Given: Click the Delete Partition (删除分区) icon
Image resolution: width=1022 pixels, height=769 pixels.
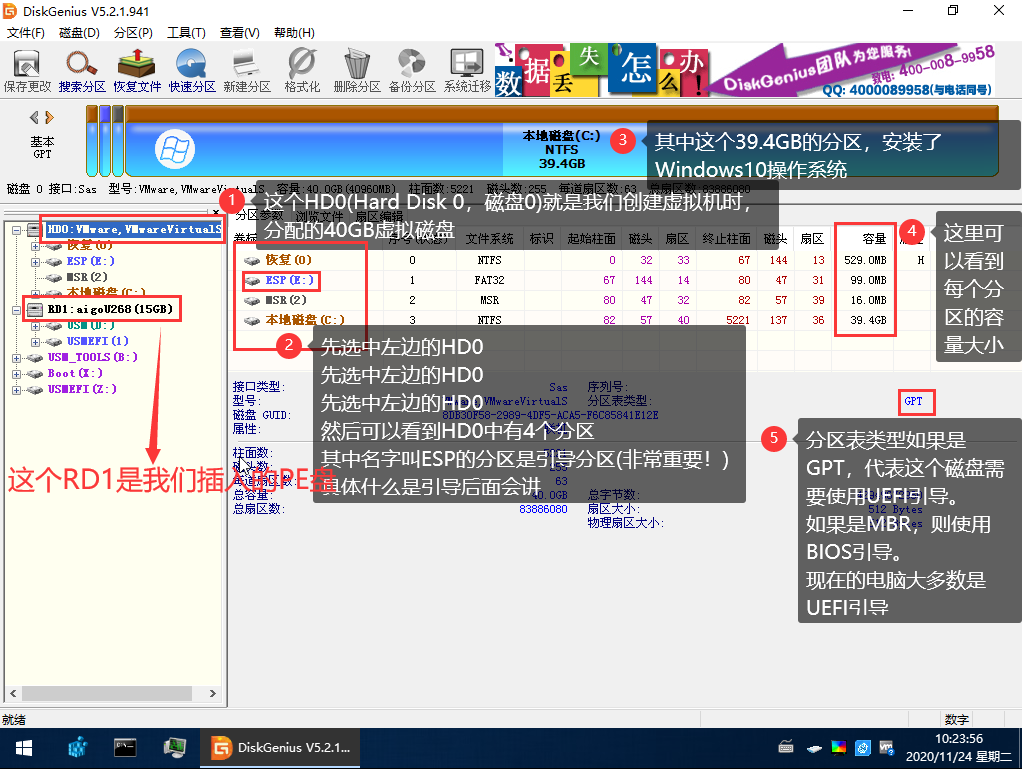Looking at the screenshot, I should click(x=357, y=71).
